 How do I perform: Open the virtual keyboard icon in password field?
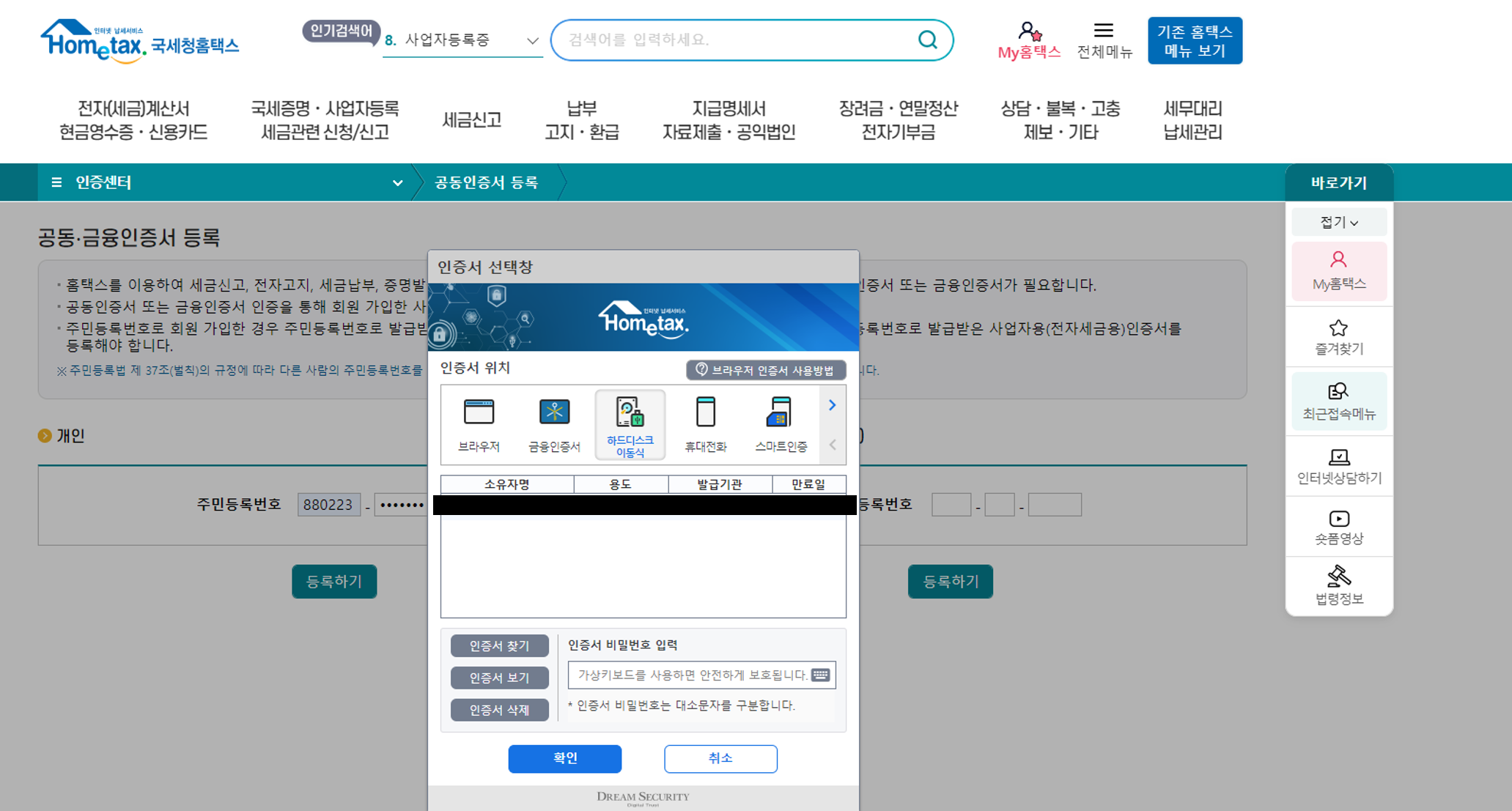coord(821,675)
